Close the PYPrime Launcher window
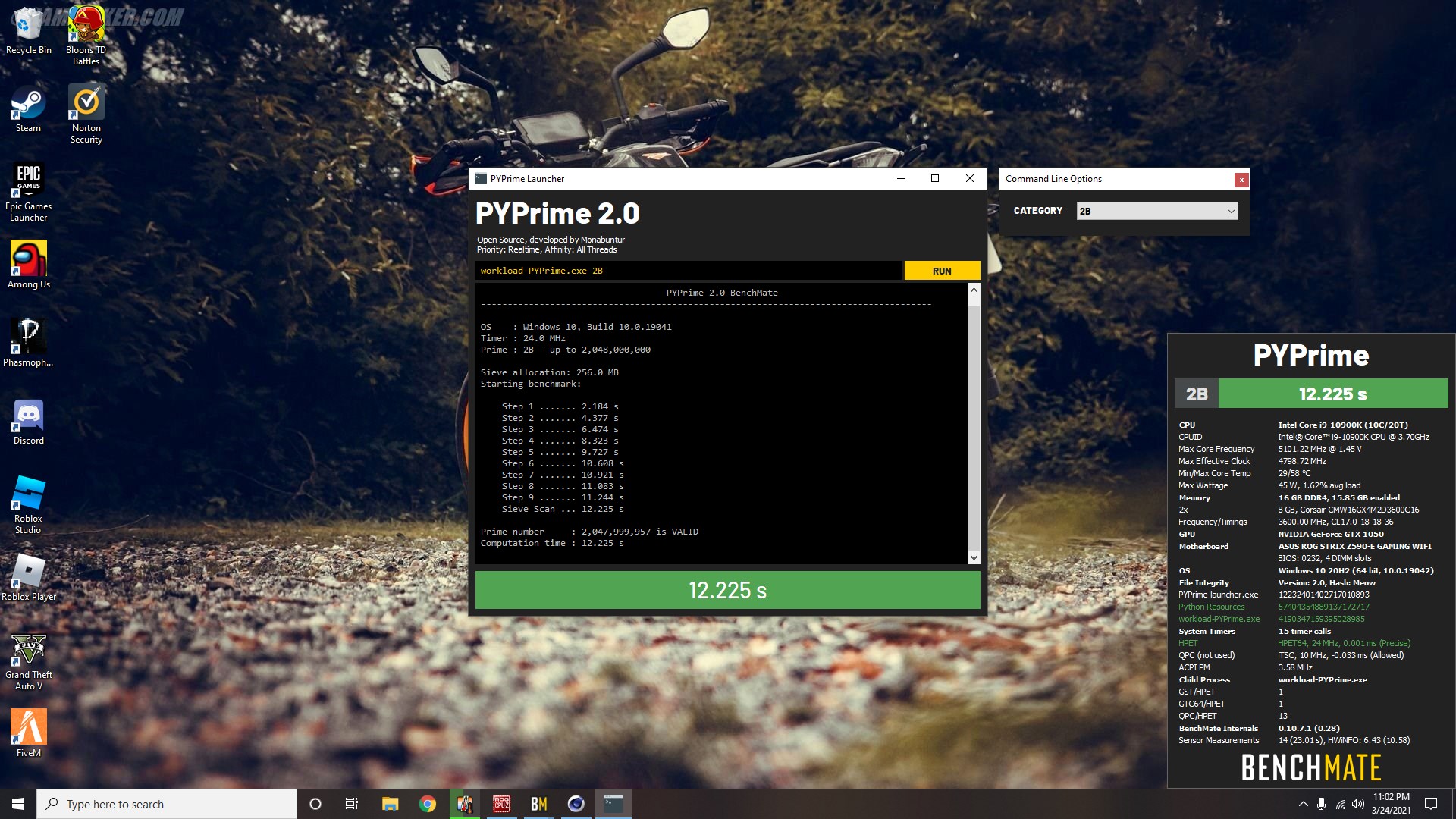This screenshot has height=819, width=1456. (970, 179)
